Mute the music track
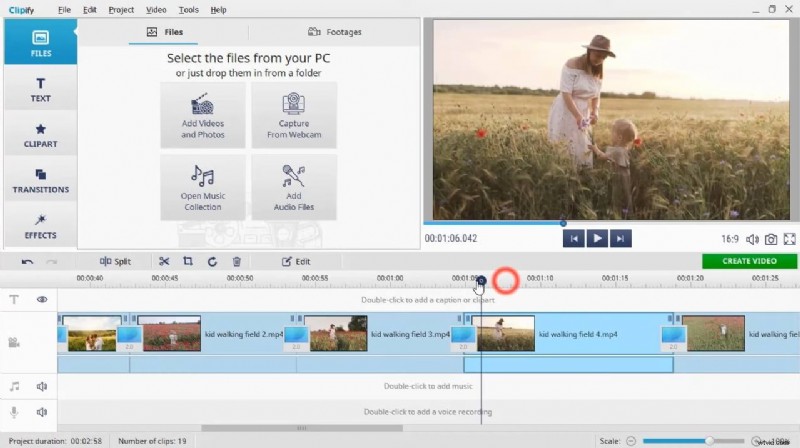 [42, 386]
